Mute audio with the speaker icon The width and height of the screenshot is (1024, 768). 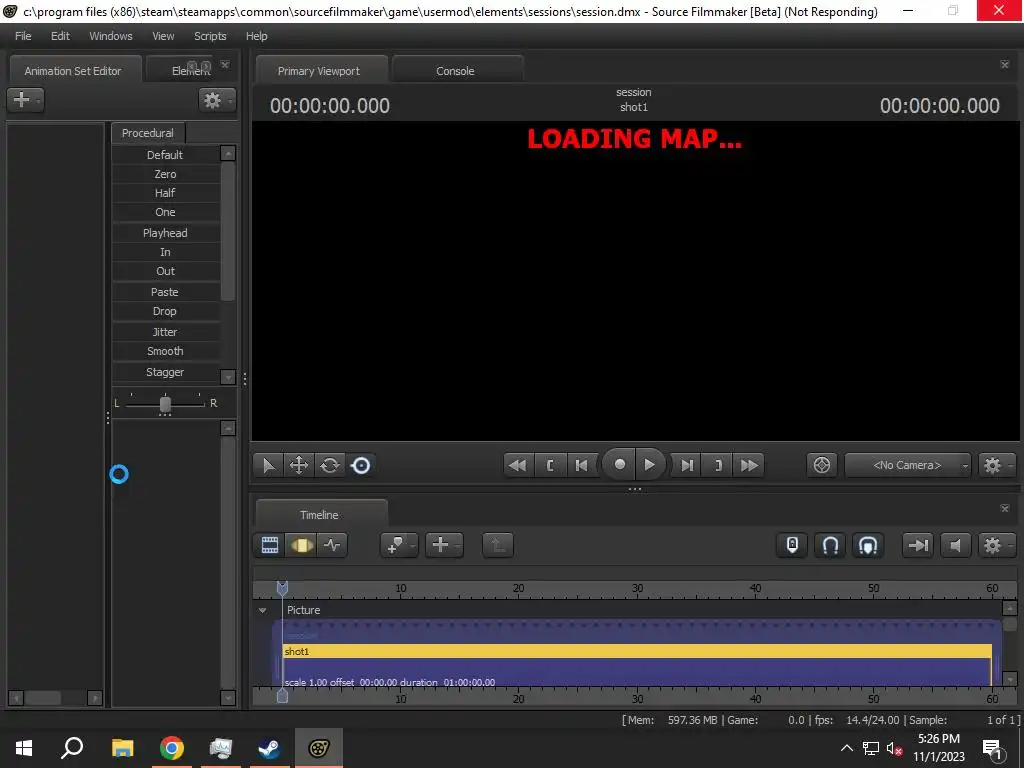click(955, 545)
